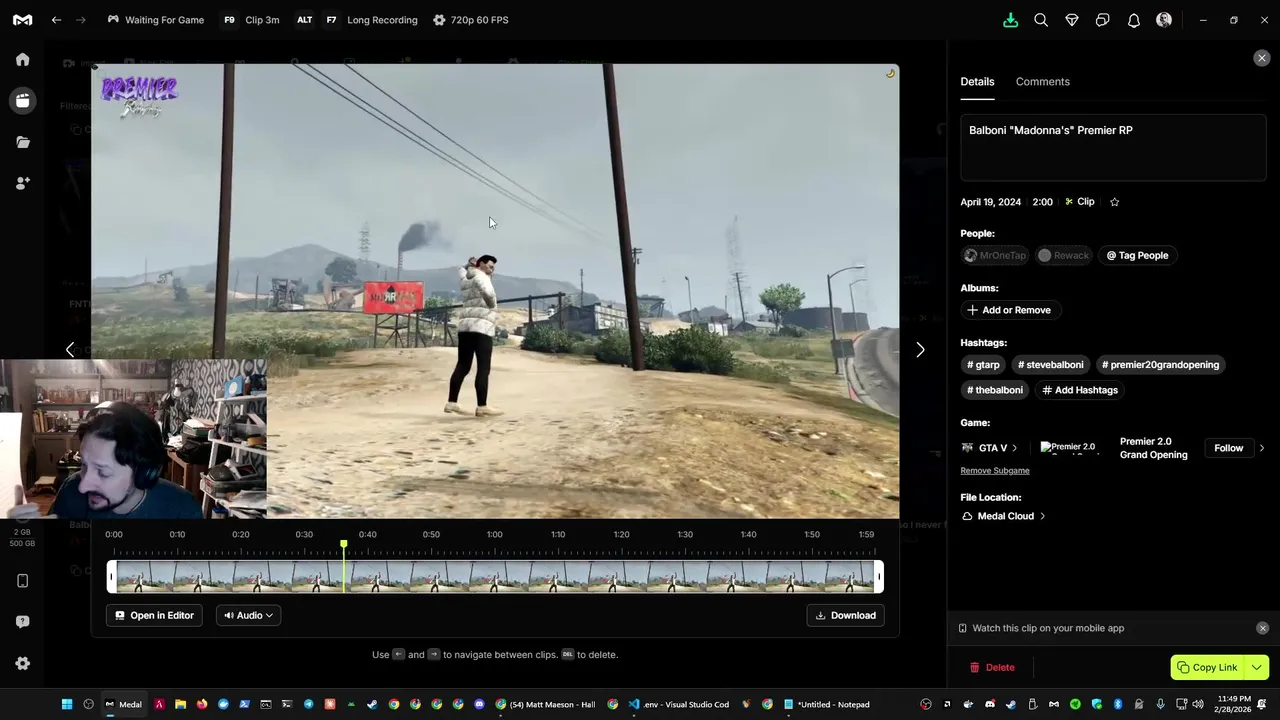Click the moon icon at video top-right corner
The height and width of the screenshot is (720, 1280).
[890, 73]
